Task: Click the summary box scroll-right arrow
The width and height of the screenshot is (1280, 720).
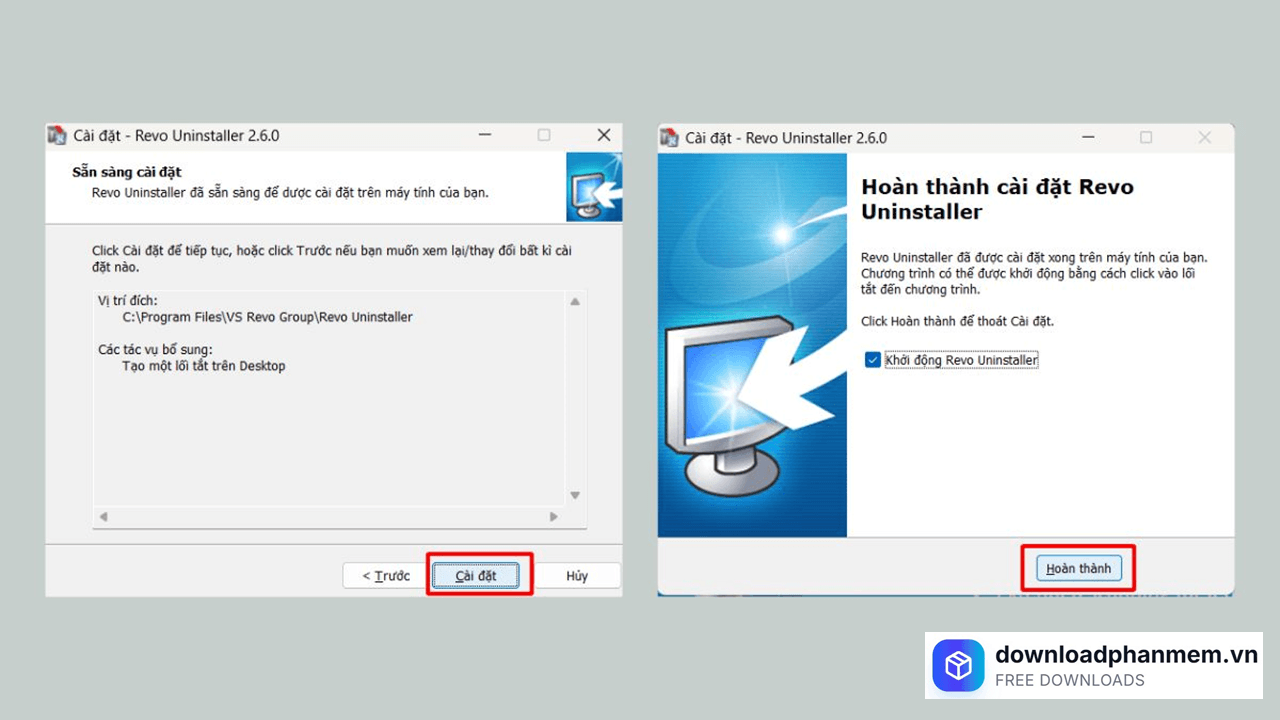Action: click(554, 517)
